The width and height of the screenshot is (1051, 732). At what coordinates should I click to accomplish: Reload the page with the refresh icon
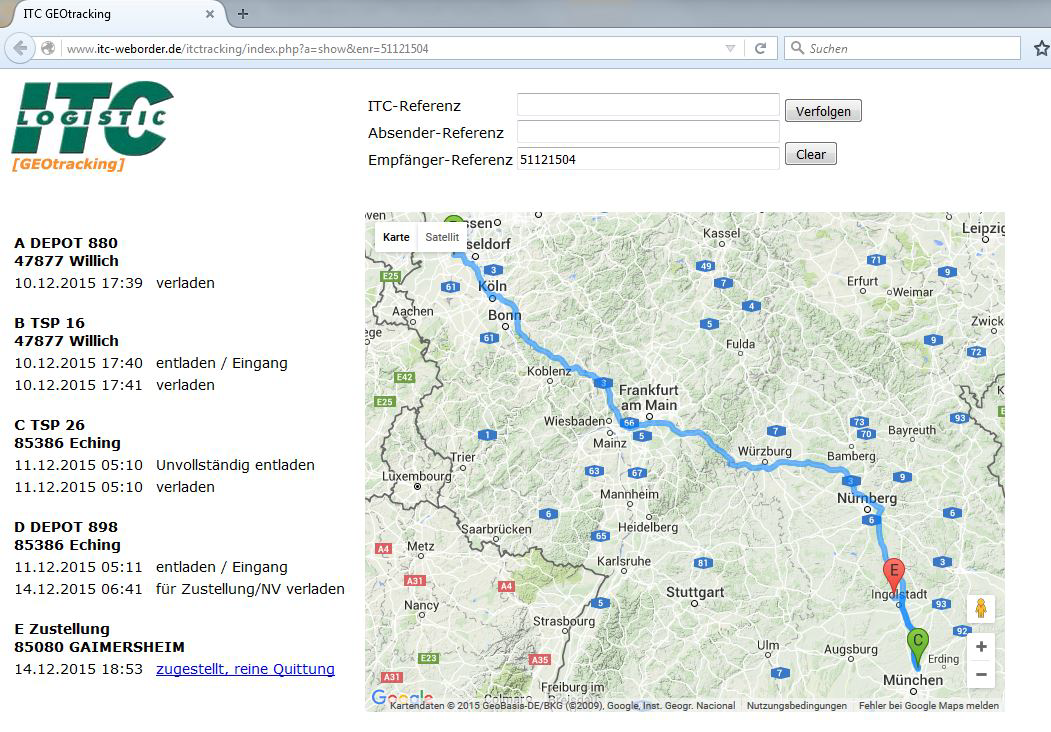pyautogui.click(x=760, y=48)
